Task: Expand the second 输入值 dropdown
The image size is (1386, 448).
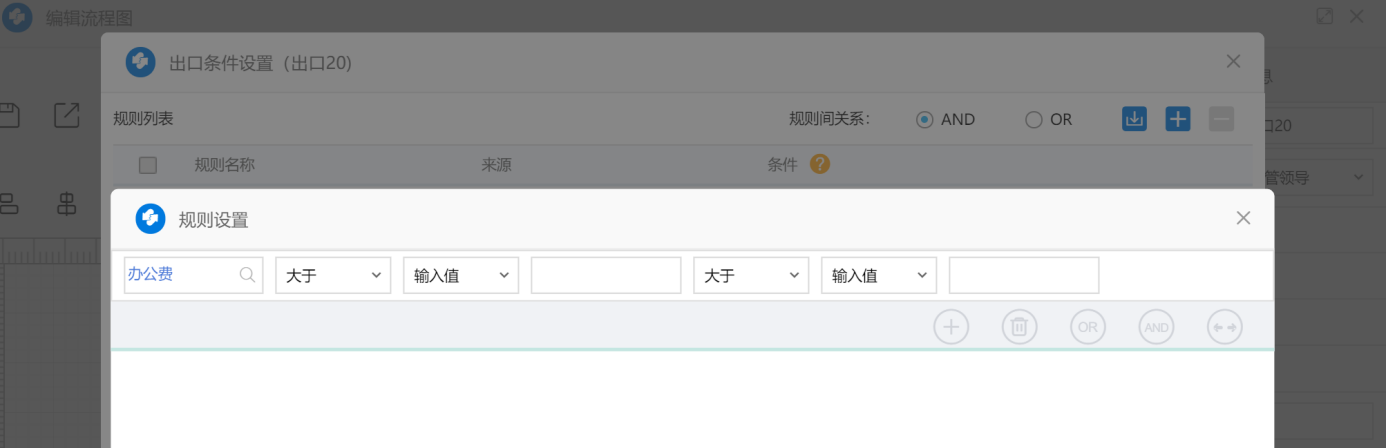Action: click(x=879, y=276)
